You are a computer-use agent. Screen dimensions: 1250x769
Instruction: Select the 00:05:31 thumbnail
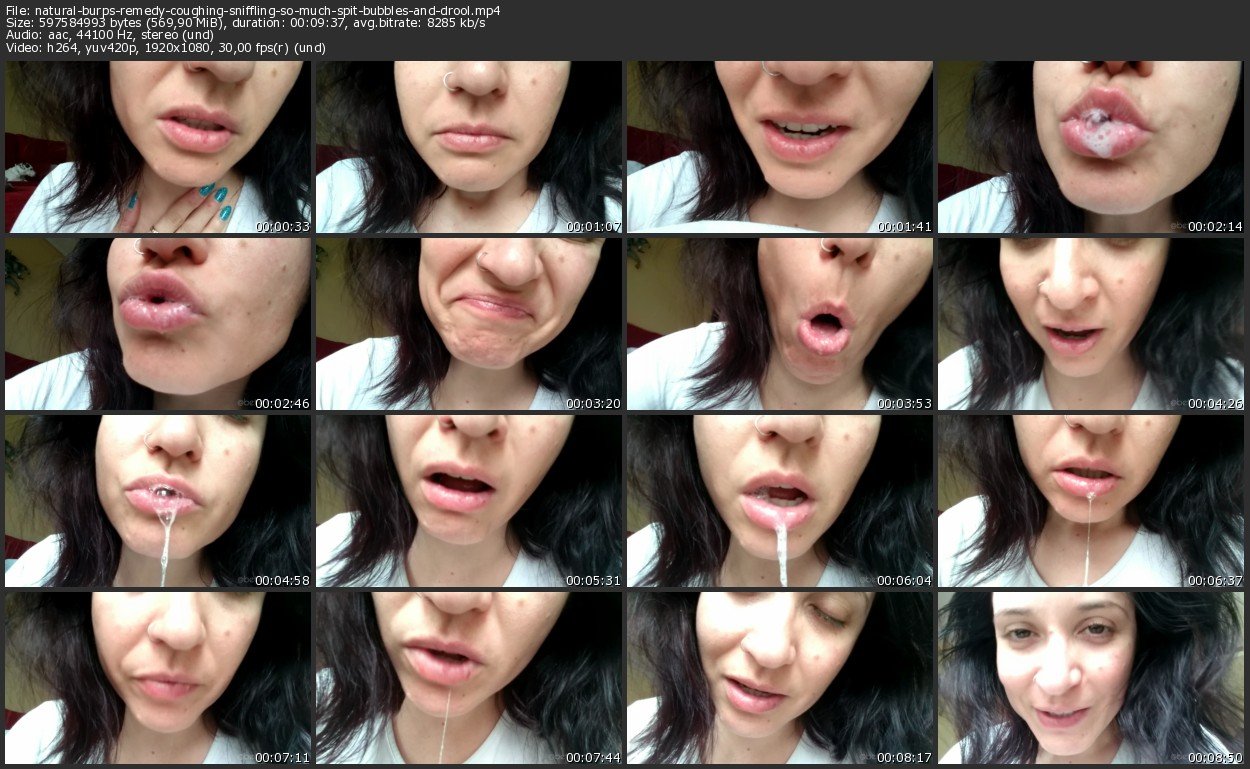point(469,501)
